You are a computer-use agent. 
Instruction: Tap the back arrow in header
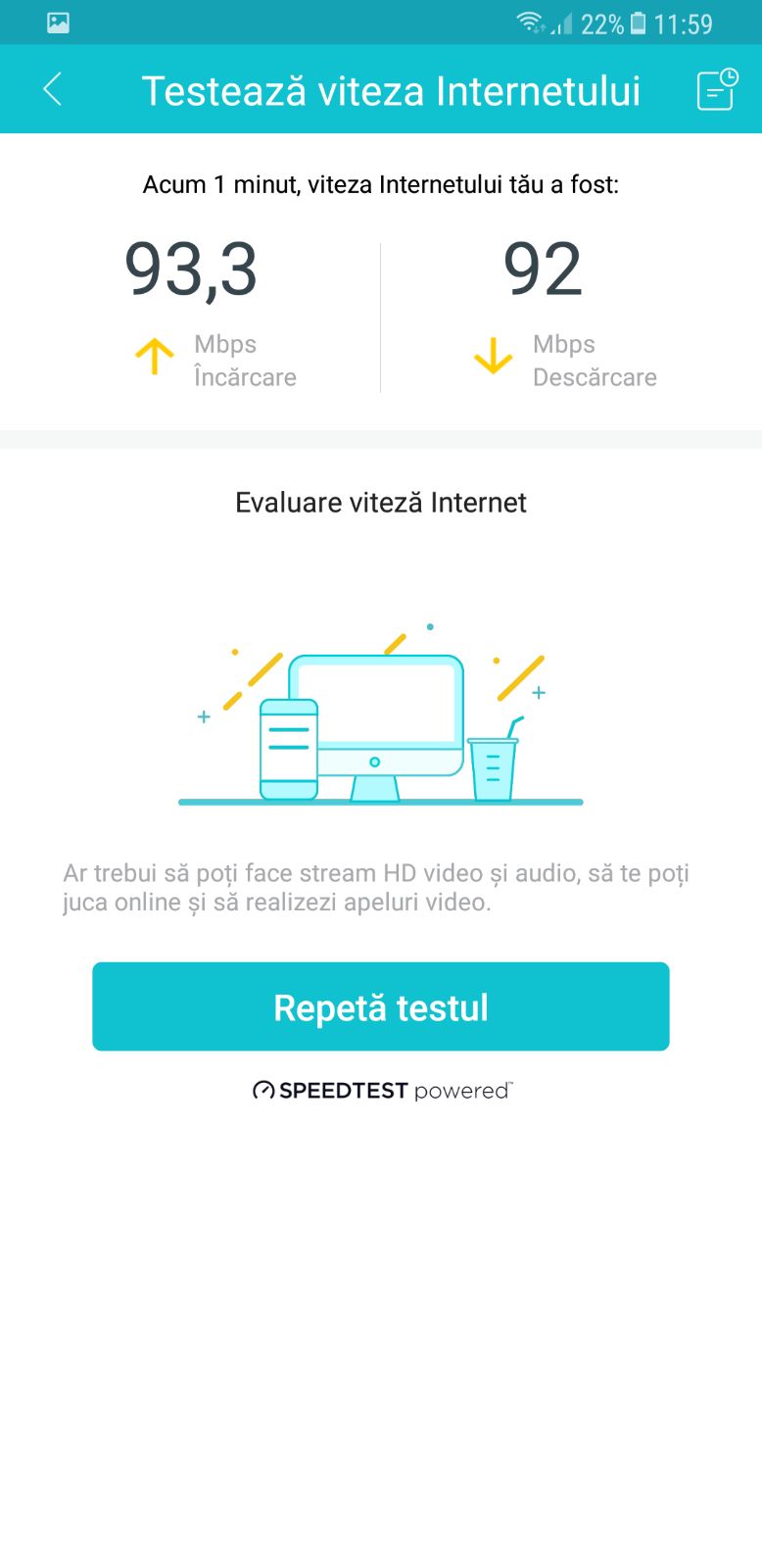(53, 89)
